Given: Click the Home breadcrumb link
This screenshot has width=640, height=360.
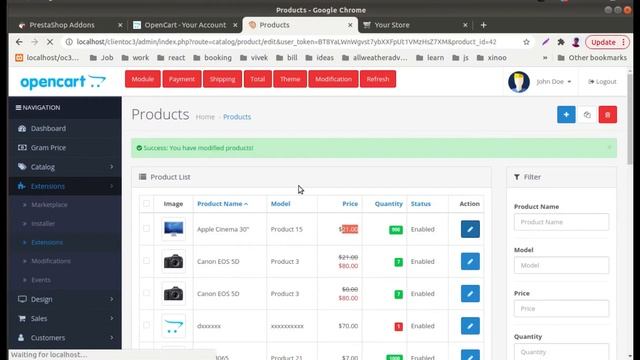Looking at the screenshot, I should (x=205, y=117).
